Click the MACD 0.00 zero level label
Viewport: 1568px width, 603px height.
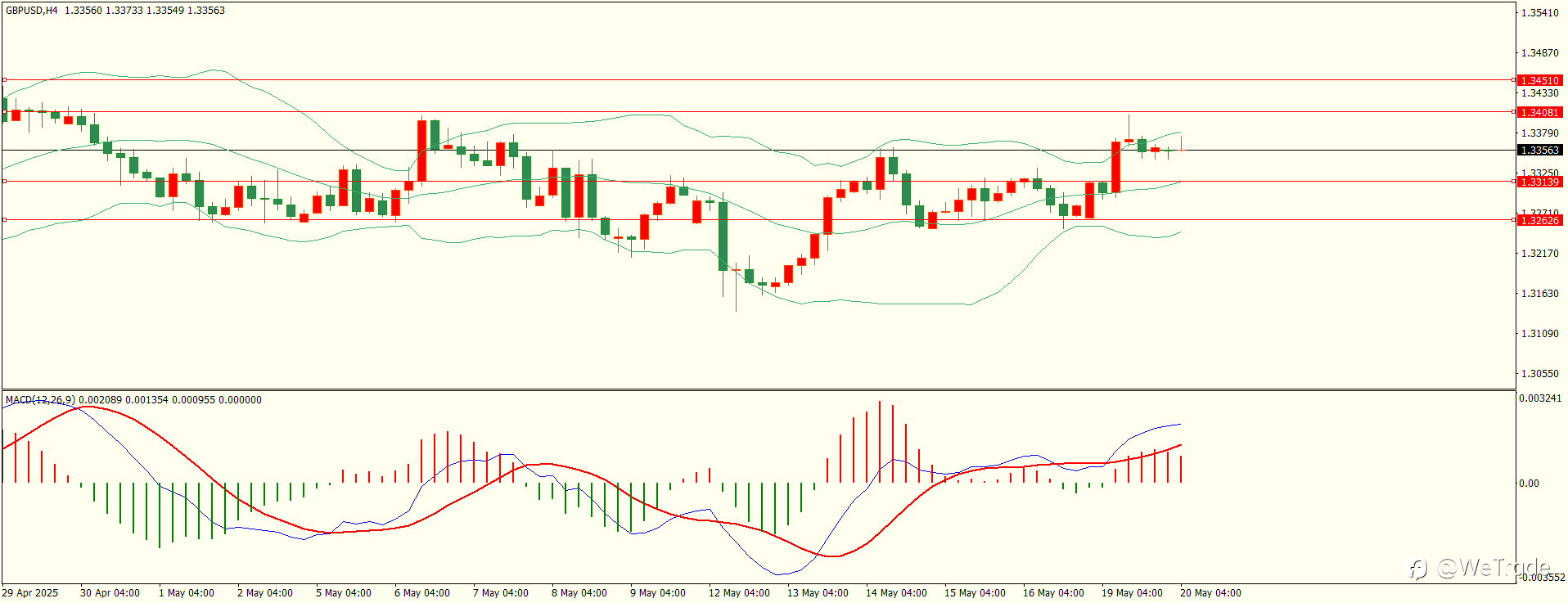coord(1529,484)
